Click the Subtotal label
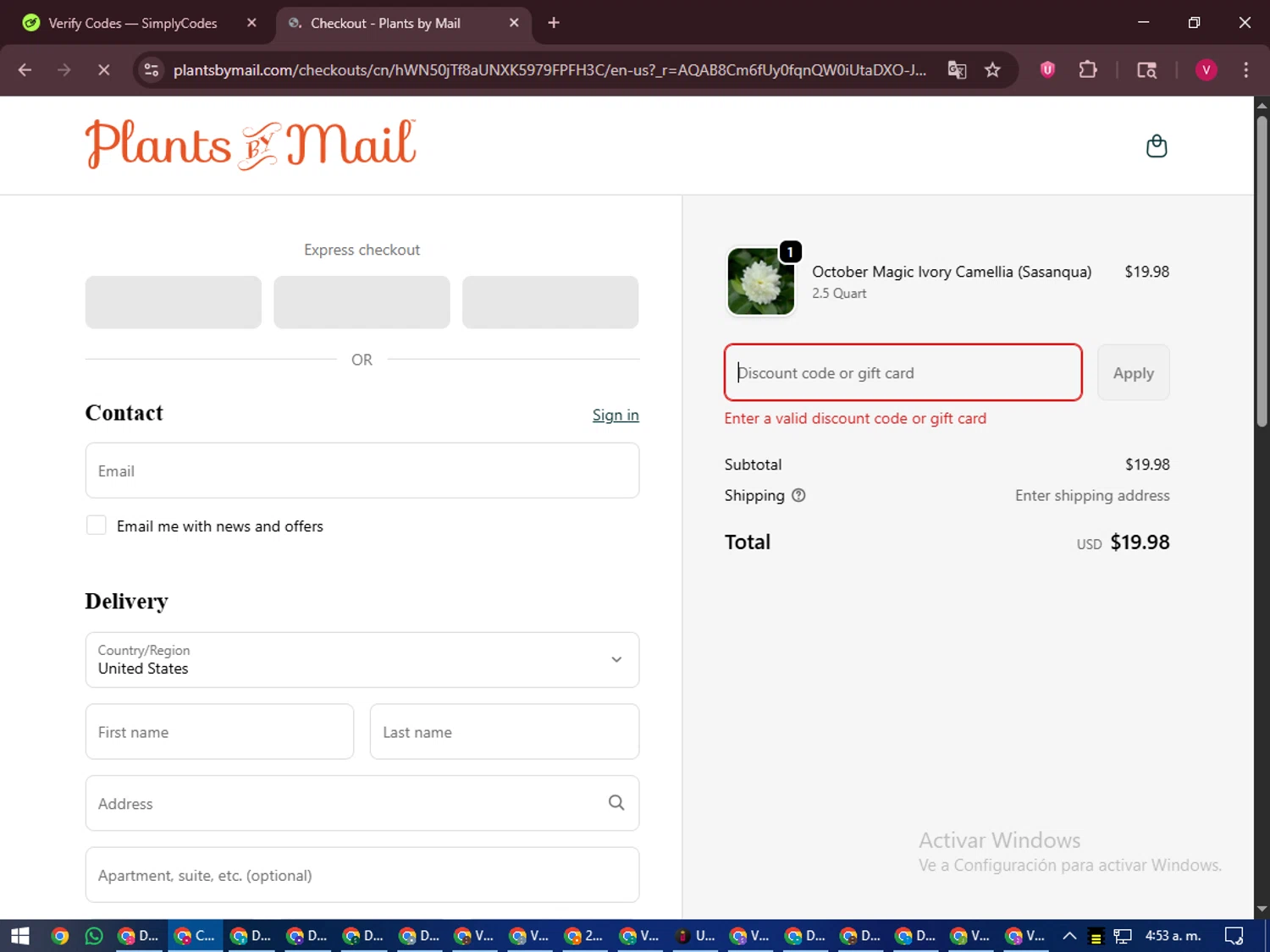This screenshot has height=952, width=1270. [x=753, y=465]
